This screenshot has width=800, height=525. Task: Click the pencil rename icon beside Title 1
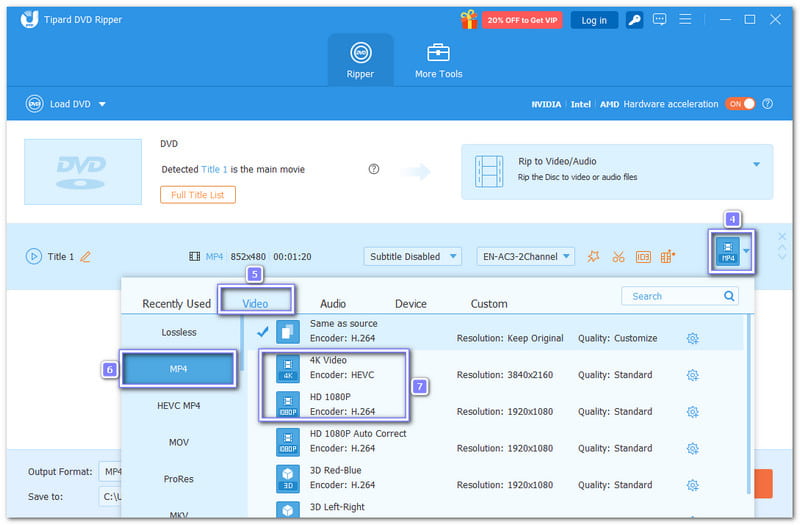pyautogui.click(x=85, y=257)
